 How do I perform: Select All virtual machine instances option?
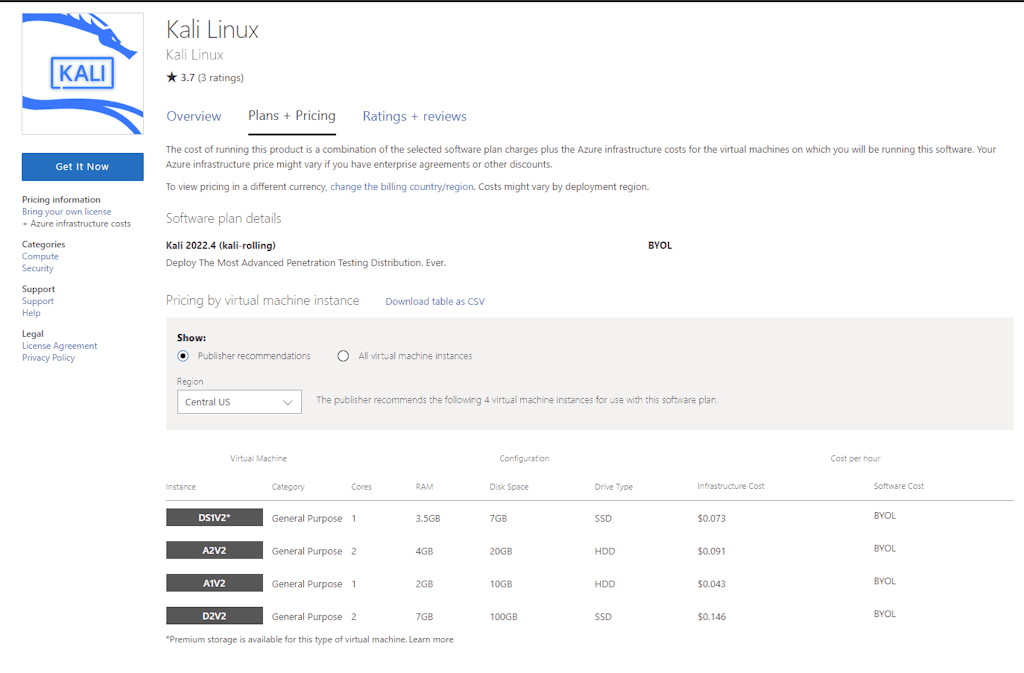tap(343, 356)
